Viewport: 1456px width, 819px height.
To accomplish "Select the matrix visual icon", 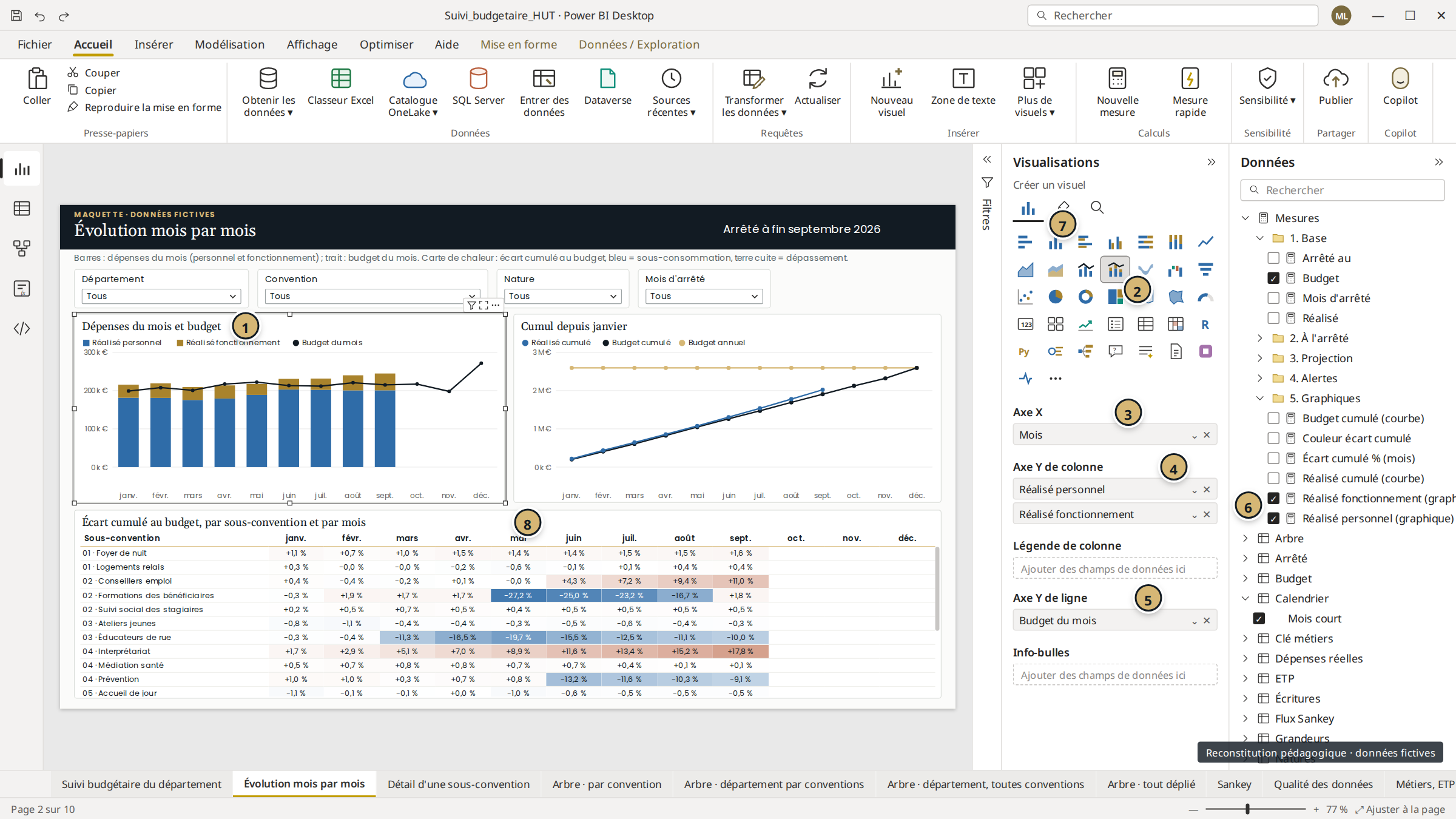I will (1176, 324).
